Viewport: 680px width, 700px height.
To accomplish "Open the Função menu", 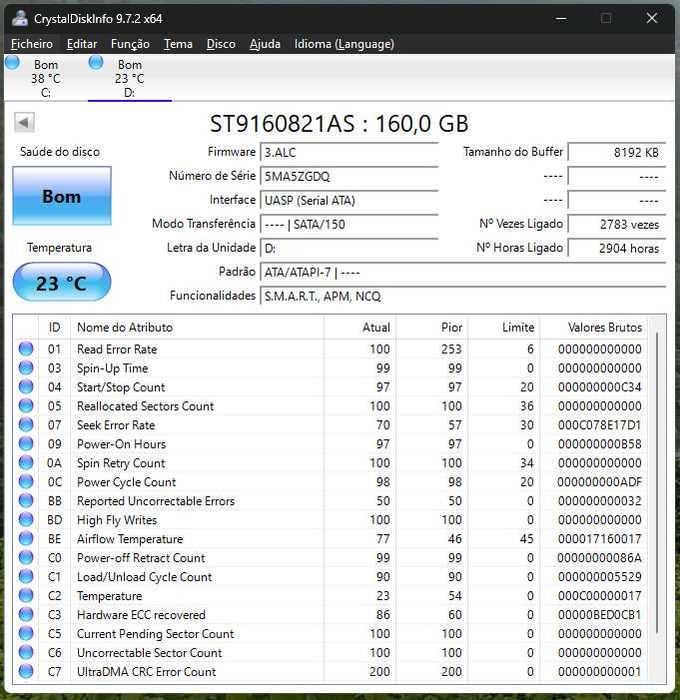I will point(130,44).
